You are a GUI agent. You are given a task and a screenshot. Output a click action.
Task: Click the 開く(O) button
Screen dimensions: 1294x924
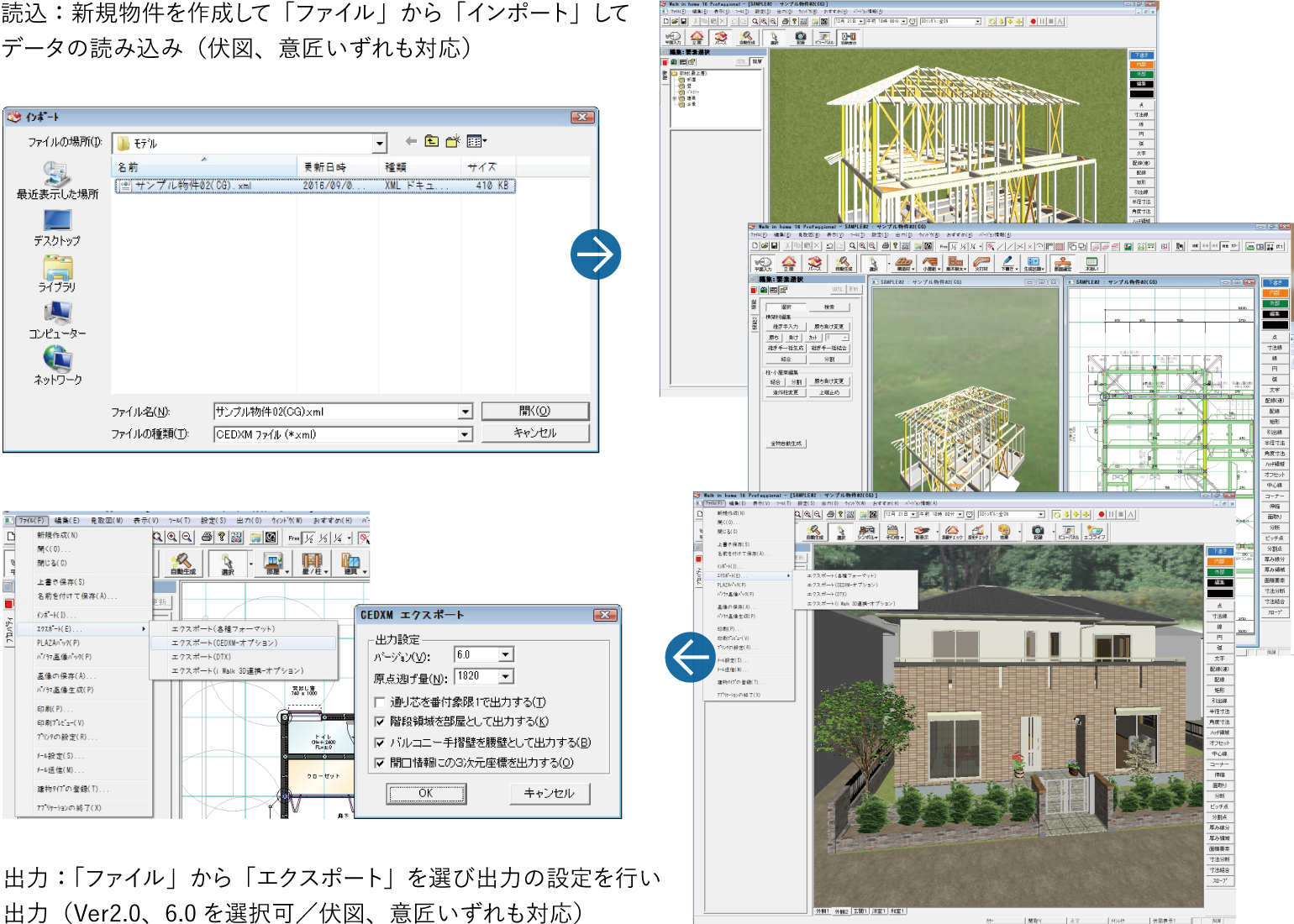[534, 411]
